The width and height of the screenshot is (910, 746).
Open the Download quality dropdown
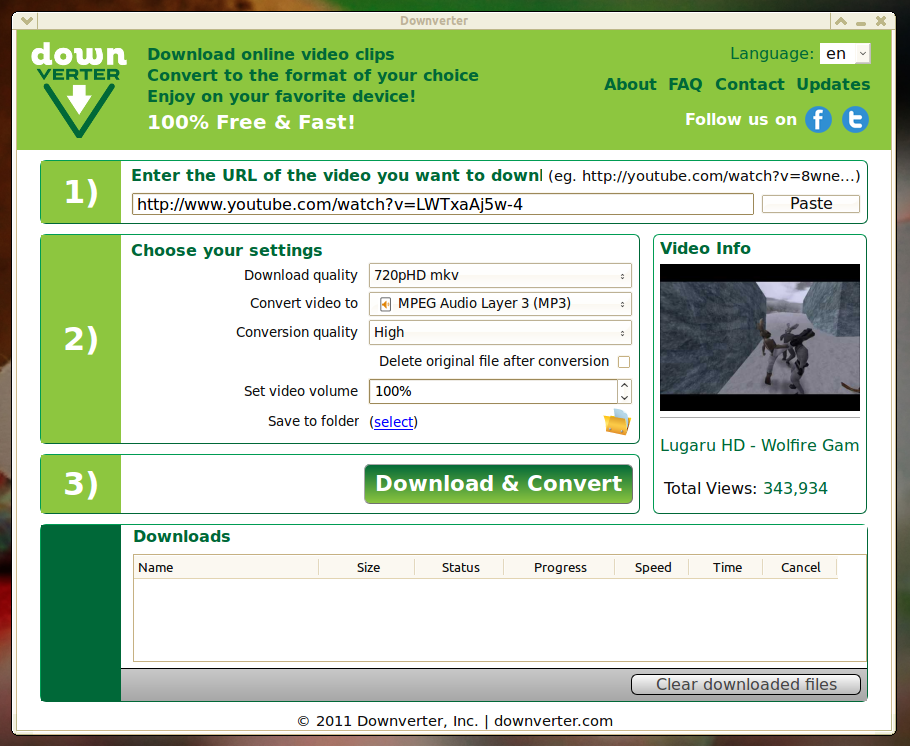pos(500,276)
